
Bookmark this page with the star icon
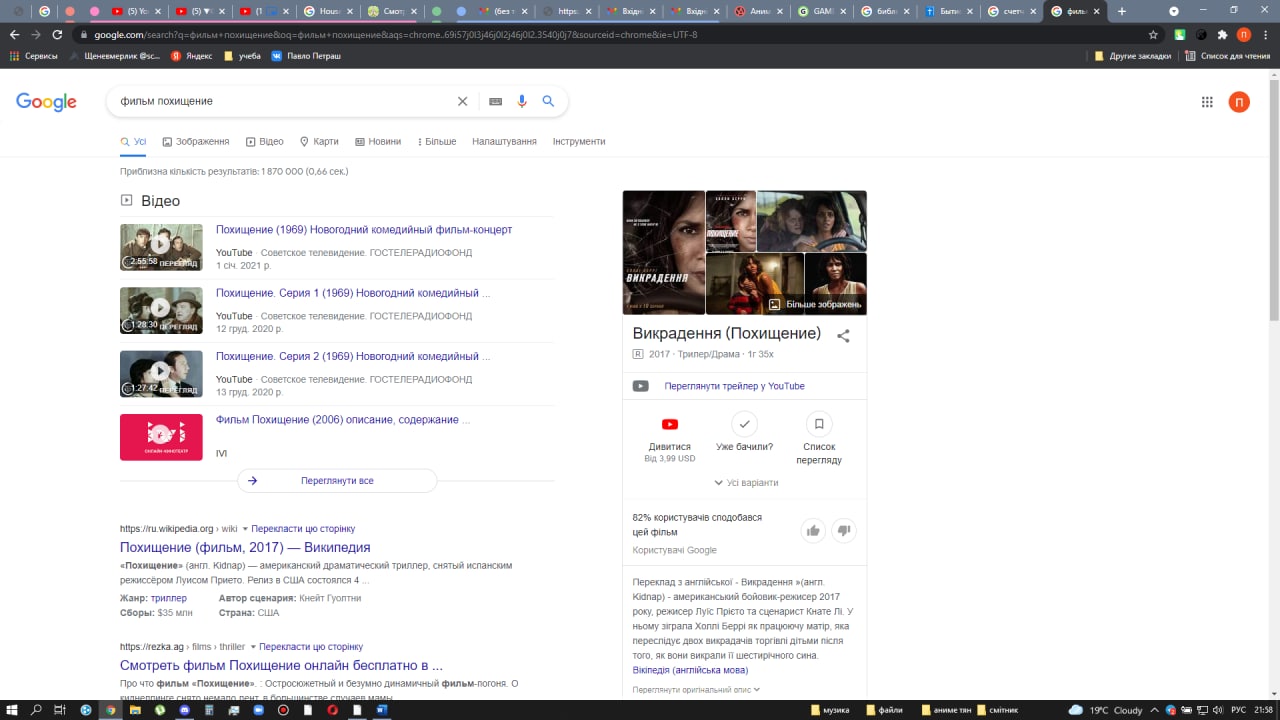[1153, 34]
